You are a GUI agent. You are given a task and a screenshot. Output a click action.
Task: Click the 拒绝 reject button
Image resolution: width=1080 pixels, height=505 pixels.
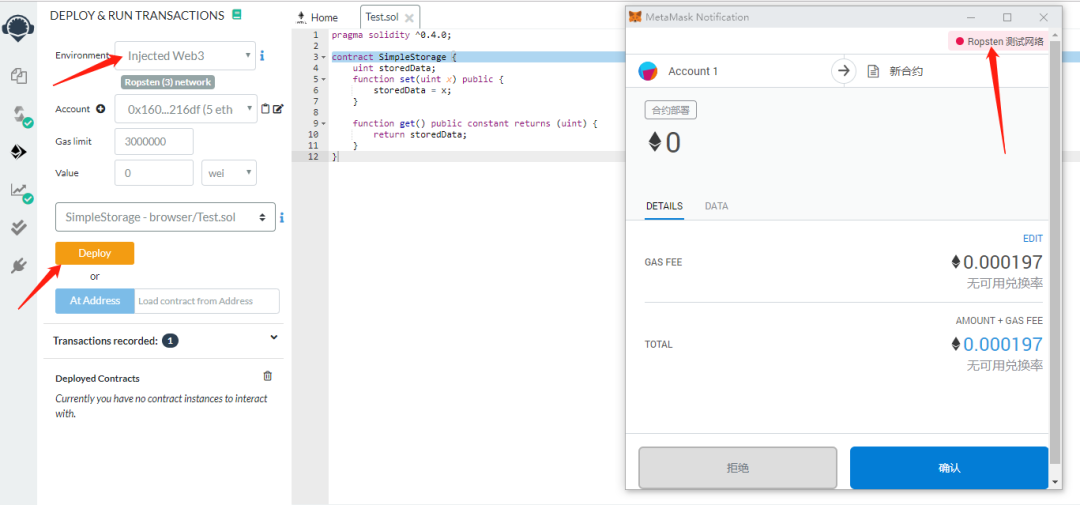(738, 468)
